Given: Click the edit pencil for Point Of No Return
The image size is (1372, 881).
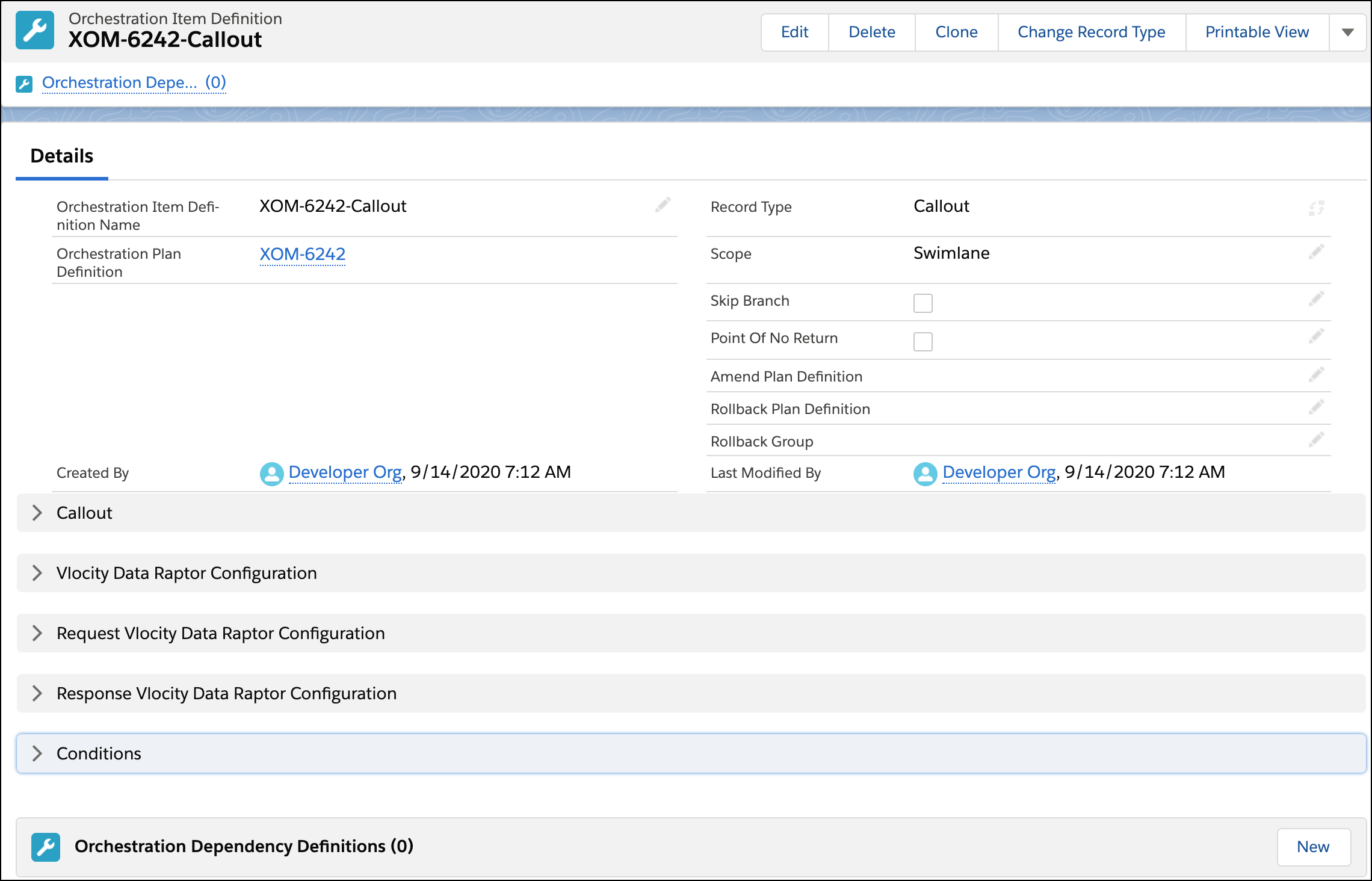Looking at the screenshot, I should click(1316, 336).
